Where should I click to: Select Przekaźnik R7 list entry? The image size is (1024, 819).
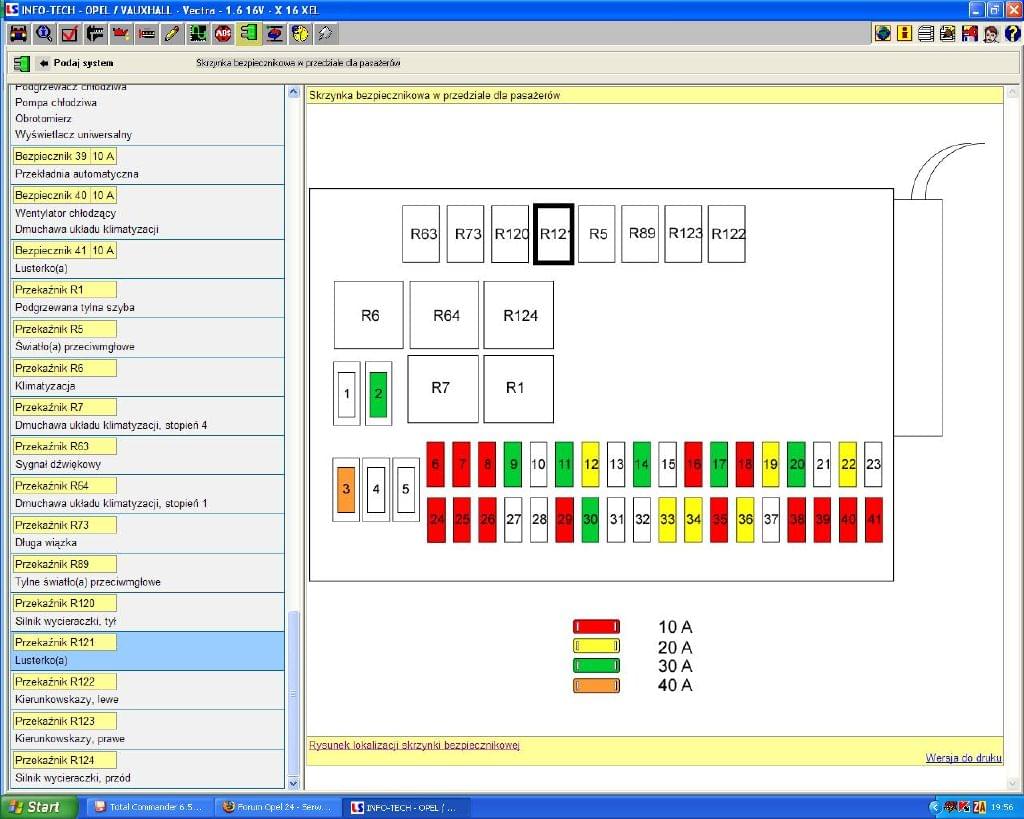pos(65,407)
